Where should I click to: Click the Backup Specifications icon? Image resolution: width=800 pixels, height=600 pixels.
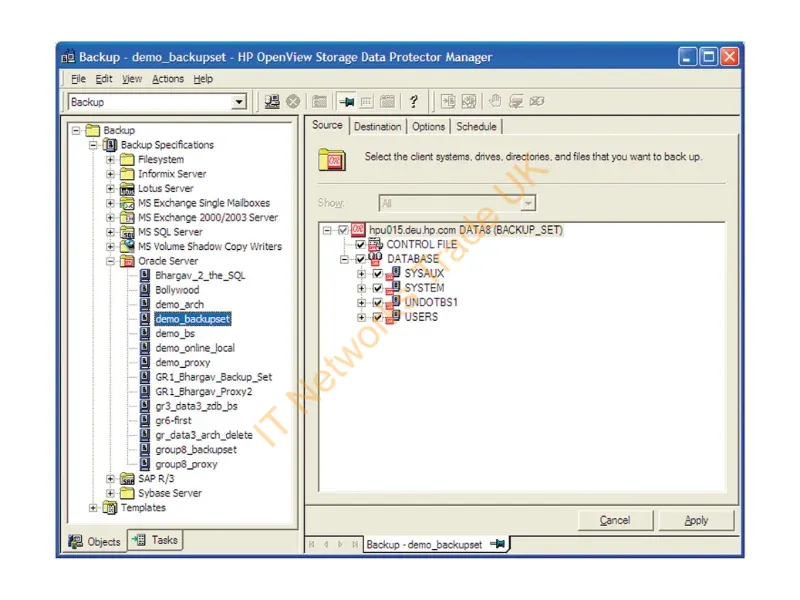coord(110,145)
